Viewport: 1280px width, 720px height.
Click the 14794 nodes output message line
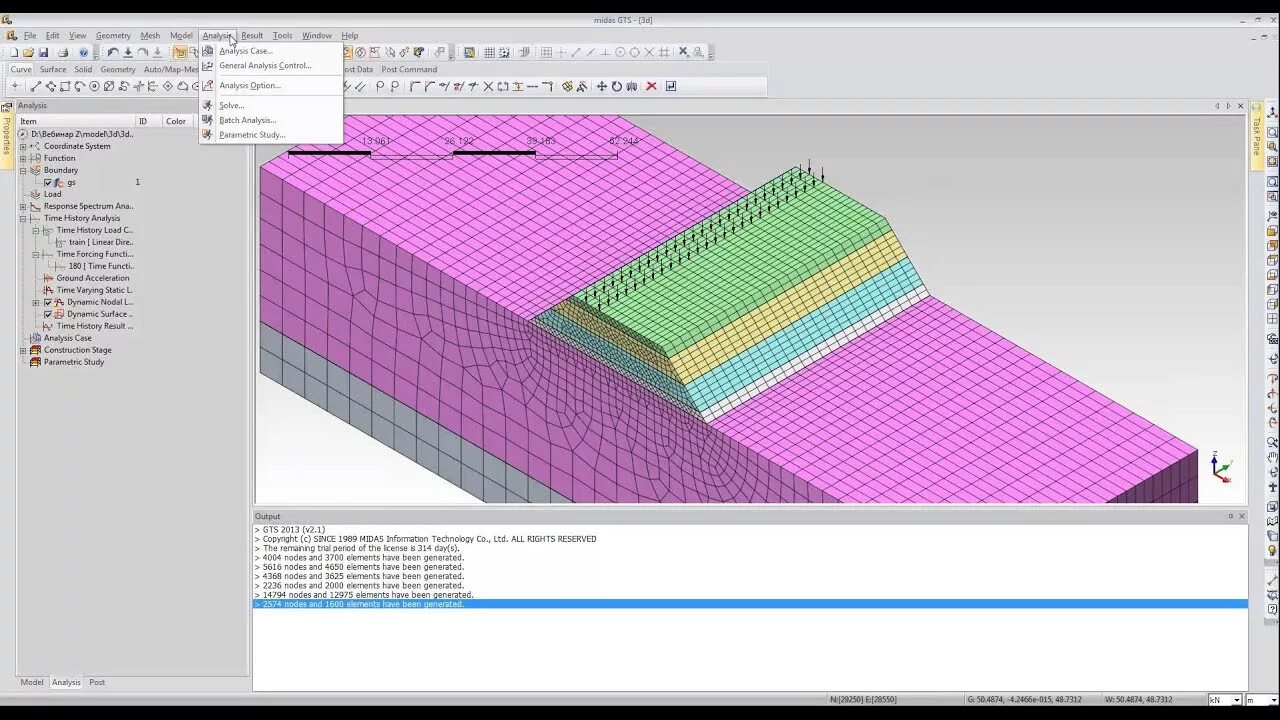[x=363, y=595]
